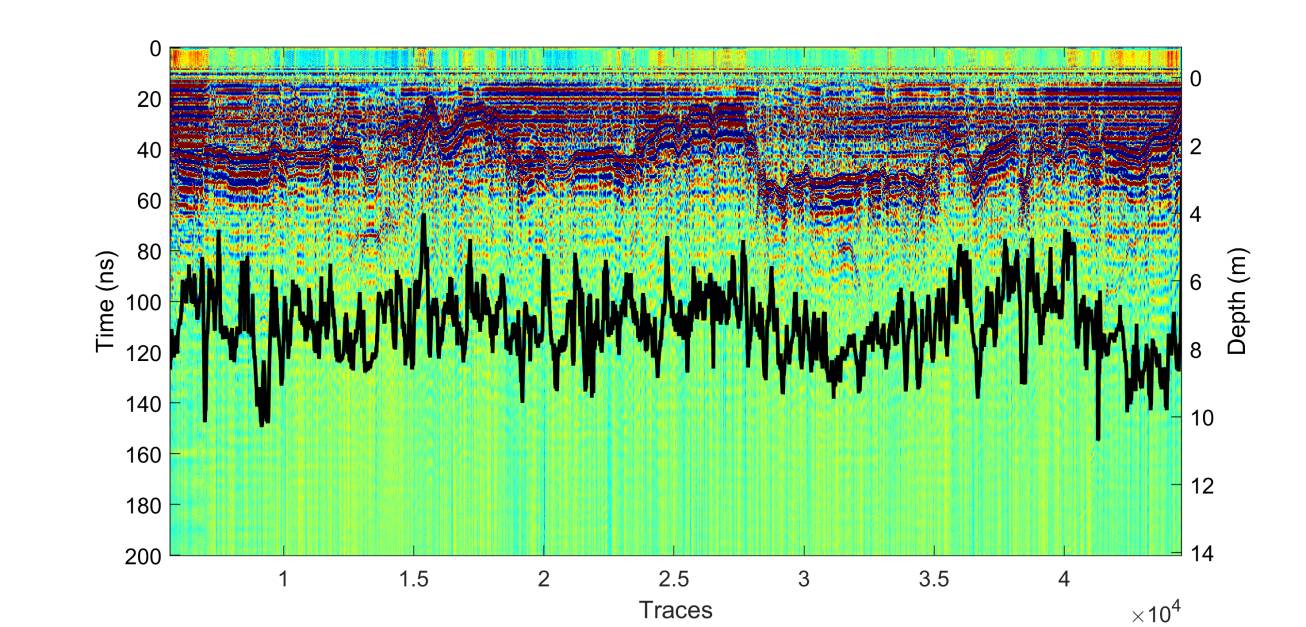The width and height of the screenshot is (1306, 627).
Task: Click the 200 tick on Time axis
Action: tap(143, 556)
